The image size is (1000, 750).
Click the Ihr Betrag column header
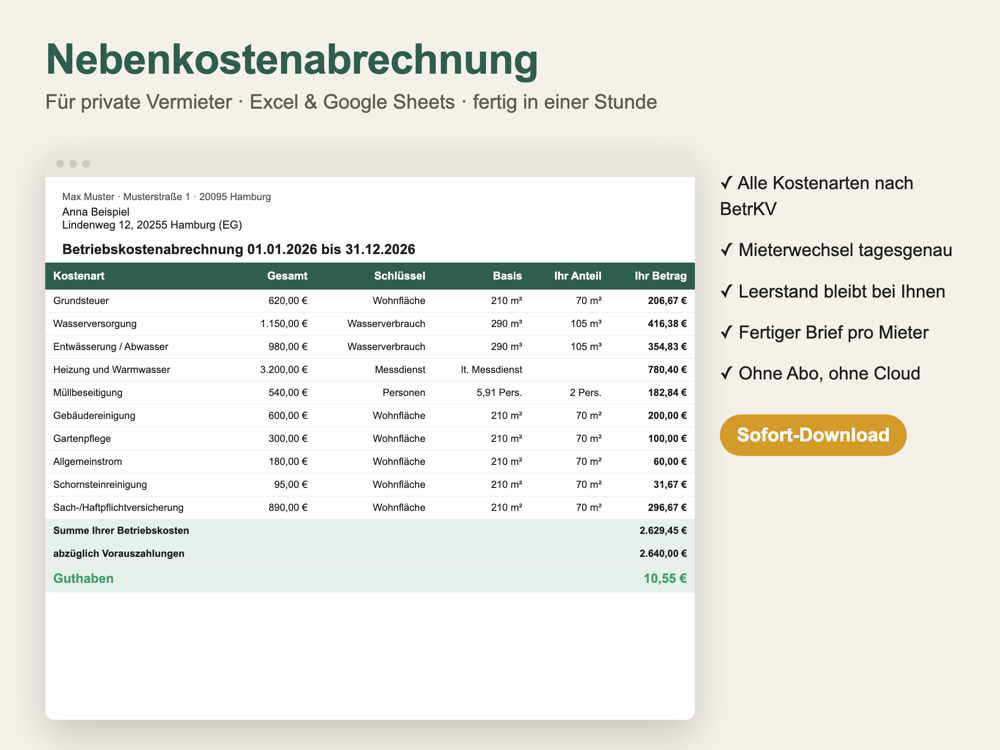pyautogui.click(x=660, y=276)
